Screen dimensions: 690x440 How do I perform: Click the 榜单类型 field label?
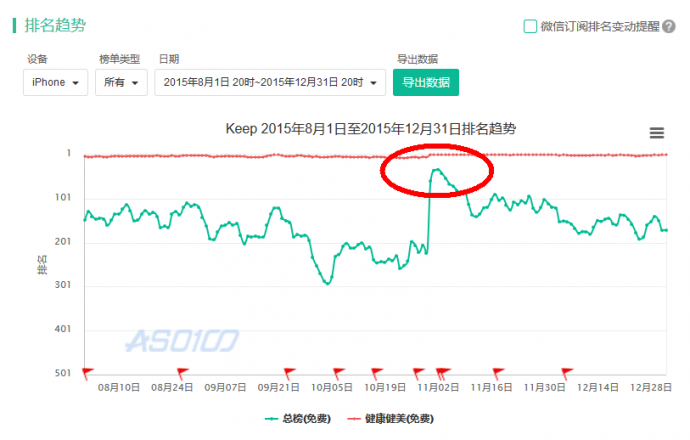[119, 59]
